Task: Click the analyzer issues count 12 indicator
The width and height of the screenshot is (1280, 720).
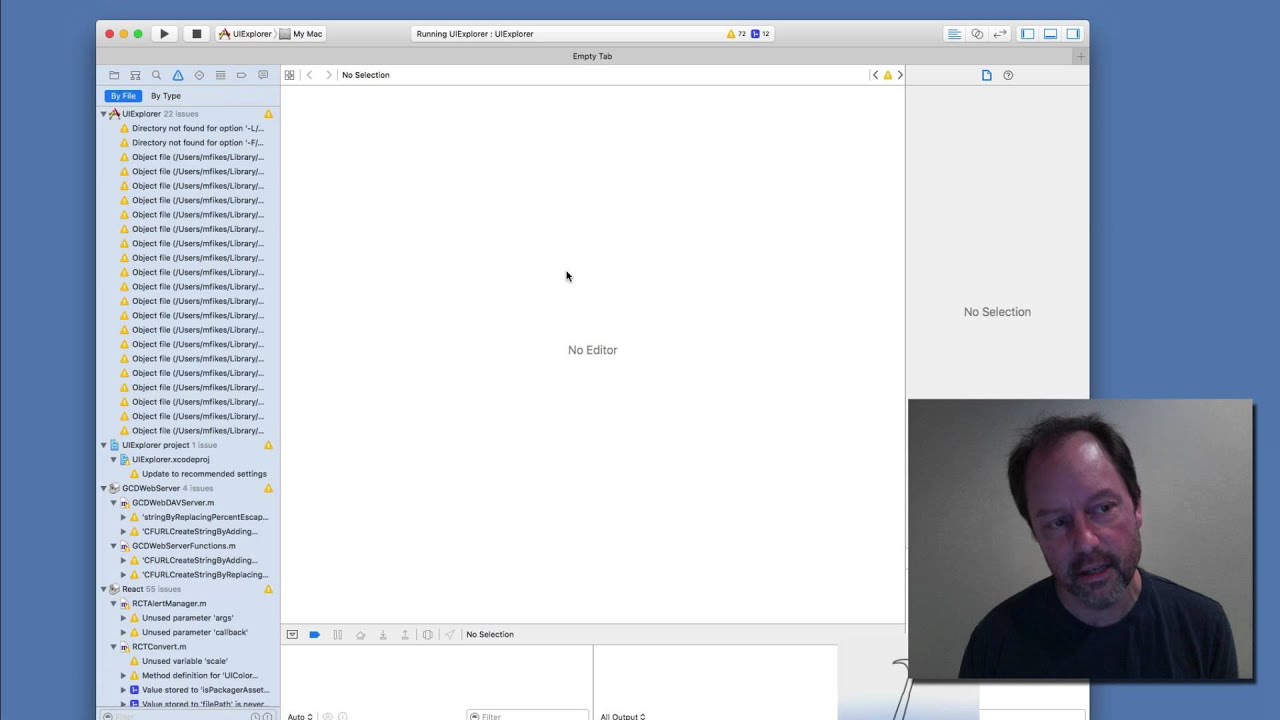Action: pyautogui.click(x=760, y=34)
